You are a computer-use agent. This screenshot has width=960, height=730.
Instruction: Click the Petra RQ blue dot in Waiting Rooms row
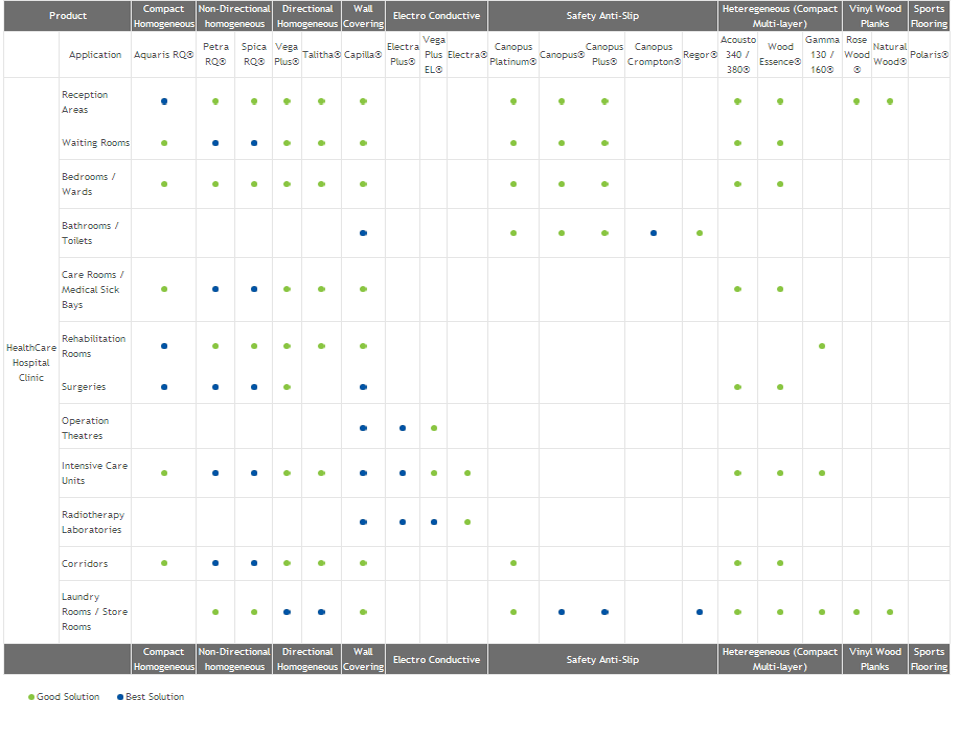tap(216, 143)
